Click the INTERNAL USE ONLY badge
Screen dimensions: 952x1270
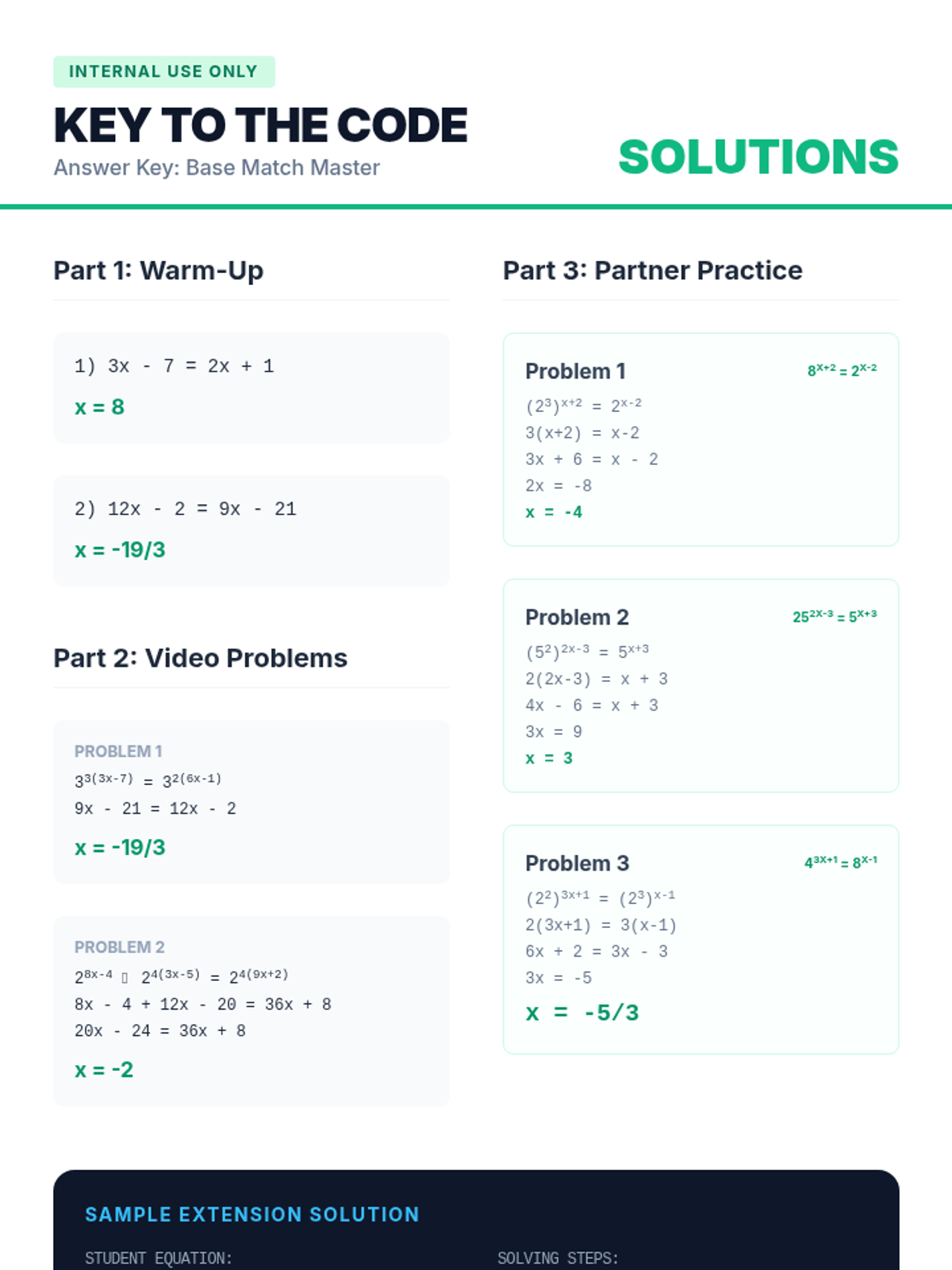[x=164, y=71]
